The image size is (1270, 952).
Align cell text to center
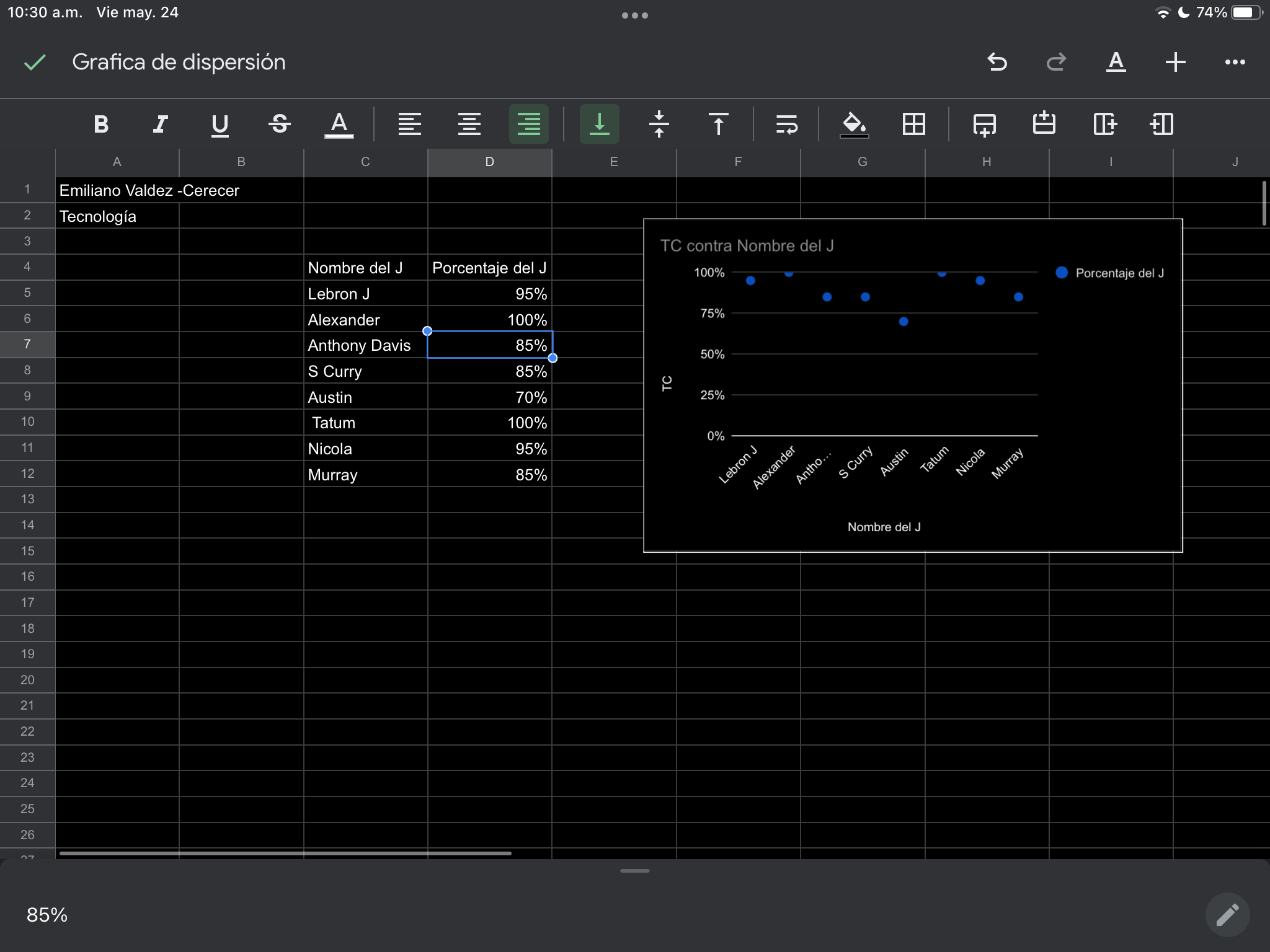(469, 124)
